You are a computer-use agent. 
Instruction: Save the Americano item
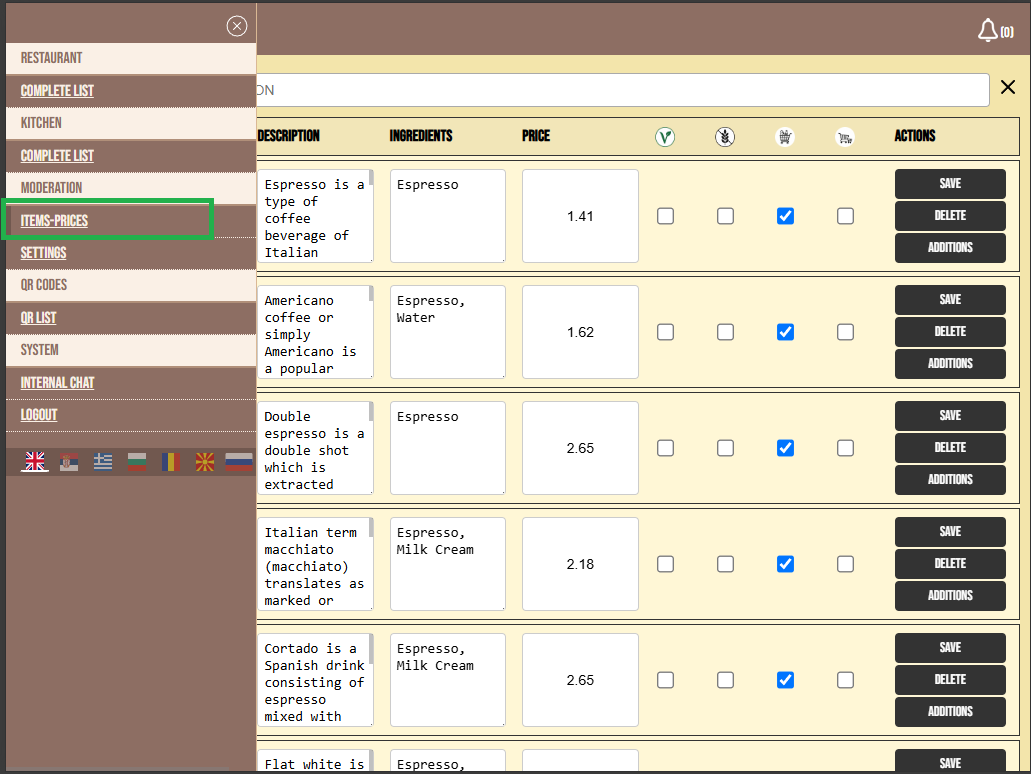(950, 300)
